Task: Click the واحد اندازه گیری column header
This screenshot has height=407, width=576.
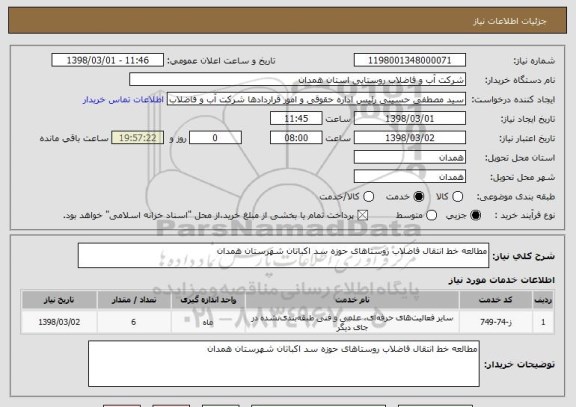Action: (x=208, y=300)
